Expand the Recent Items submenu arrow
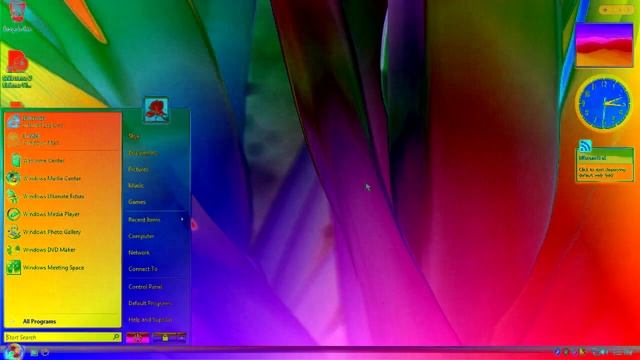 [182, 220]
